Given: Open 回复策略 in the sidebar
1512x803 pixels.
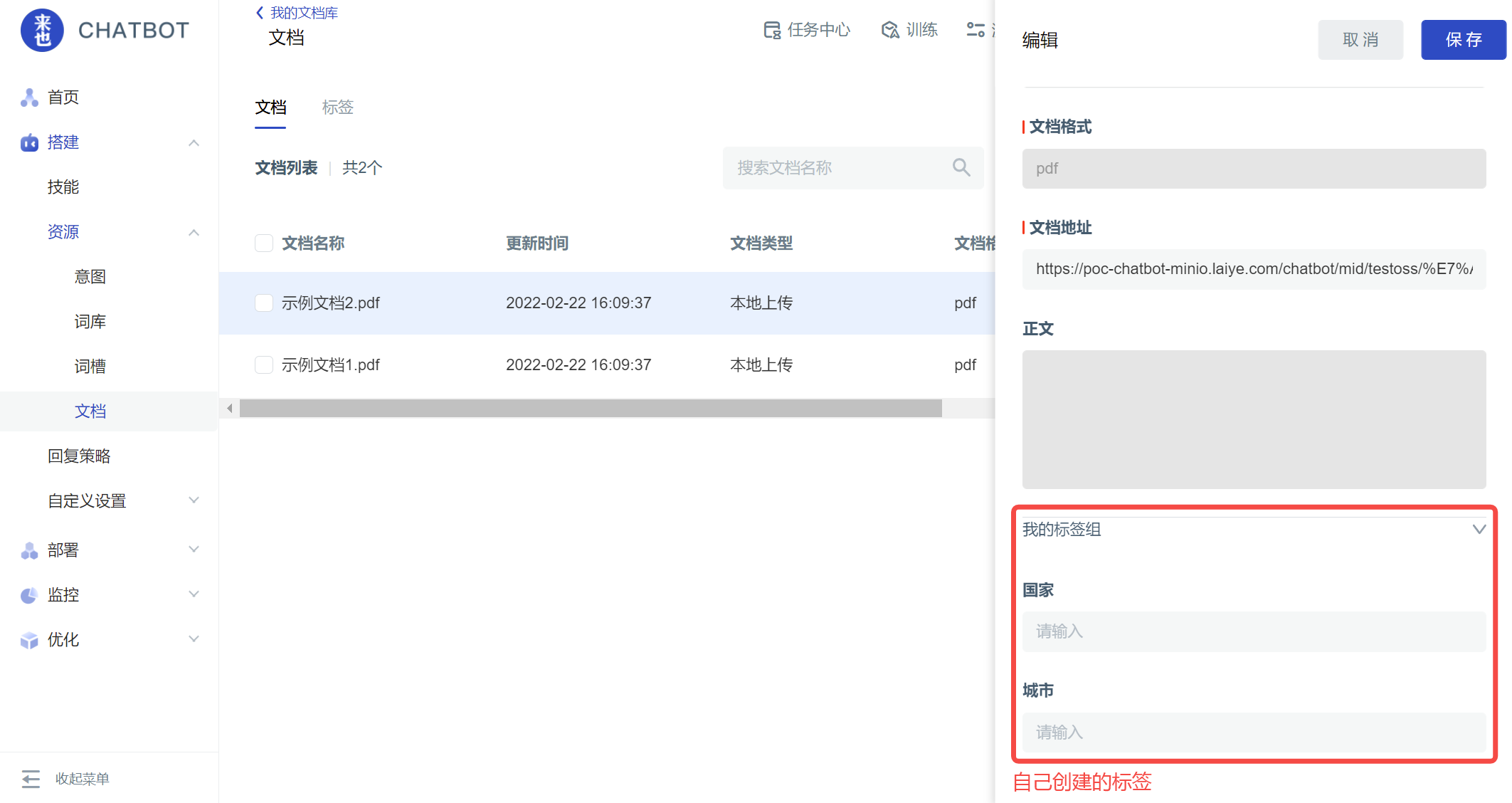Looking at the screenshot, I should pos(79,456).
